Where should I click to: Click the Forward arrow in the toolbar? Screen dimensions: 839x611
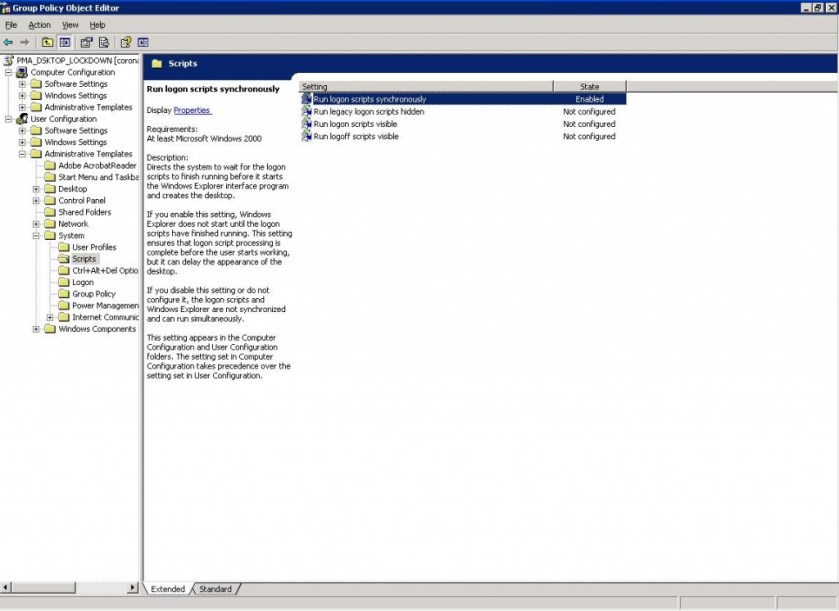[x=24, y=42]
